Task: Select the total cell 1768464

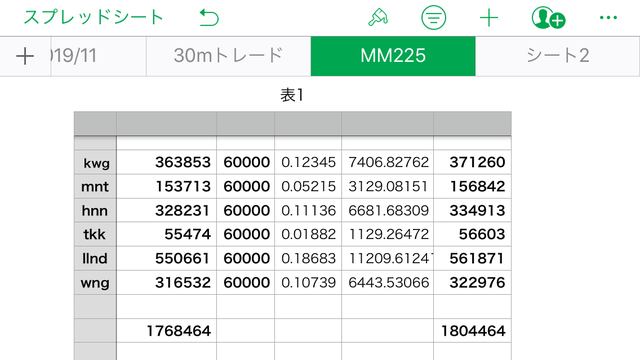Action: (x=167, y=331)
